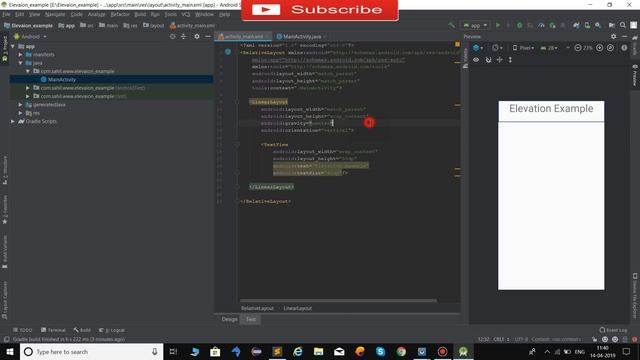640x360 pixels.
Task: Switch to MainActivity.java editor tab
Action: point(302,36)
